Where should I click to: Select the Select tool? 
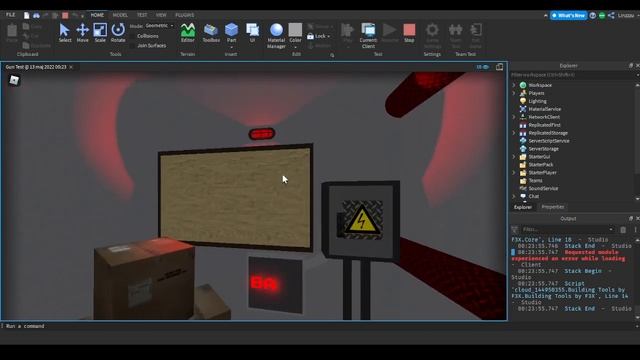tap(64, 33)
